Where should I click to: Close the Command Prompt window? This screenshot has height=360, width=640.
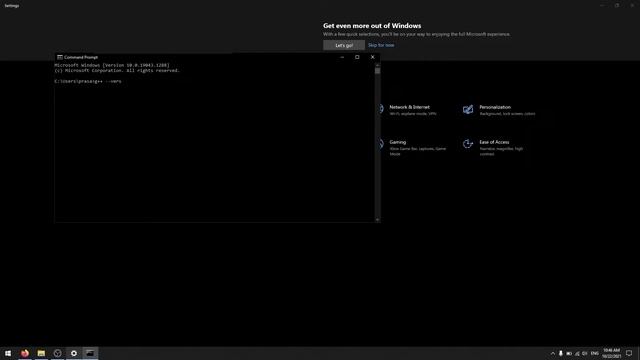pos(372,57)
